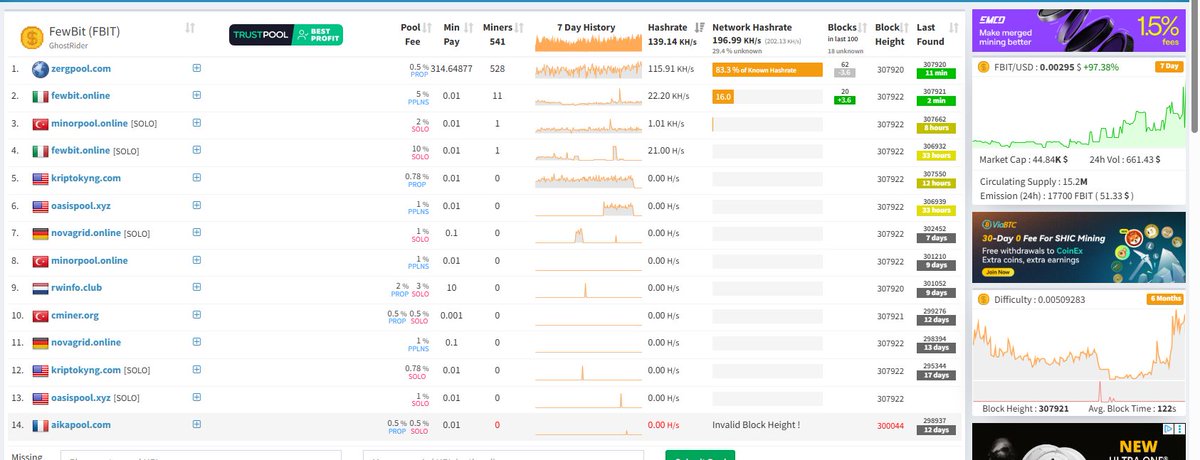The image size is (1200, 460).
Task: Expand fewbit.online row 2 details
Action: click(x=197, y=95)
